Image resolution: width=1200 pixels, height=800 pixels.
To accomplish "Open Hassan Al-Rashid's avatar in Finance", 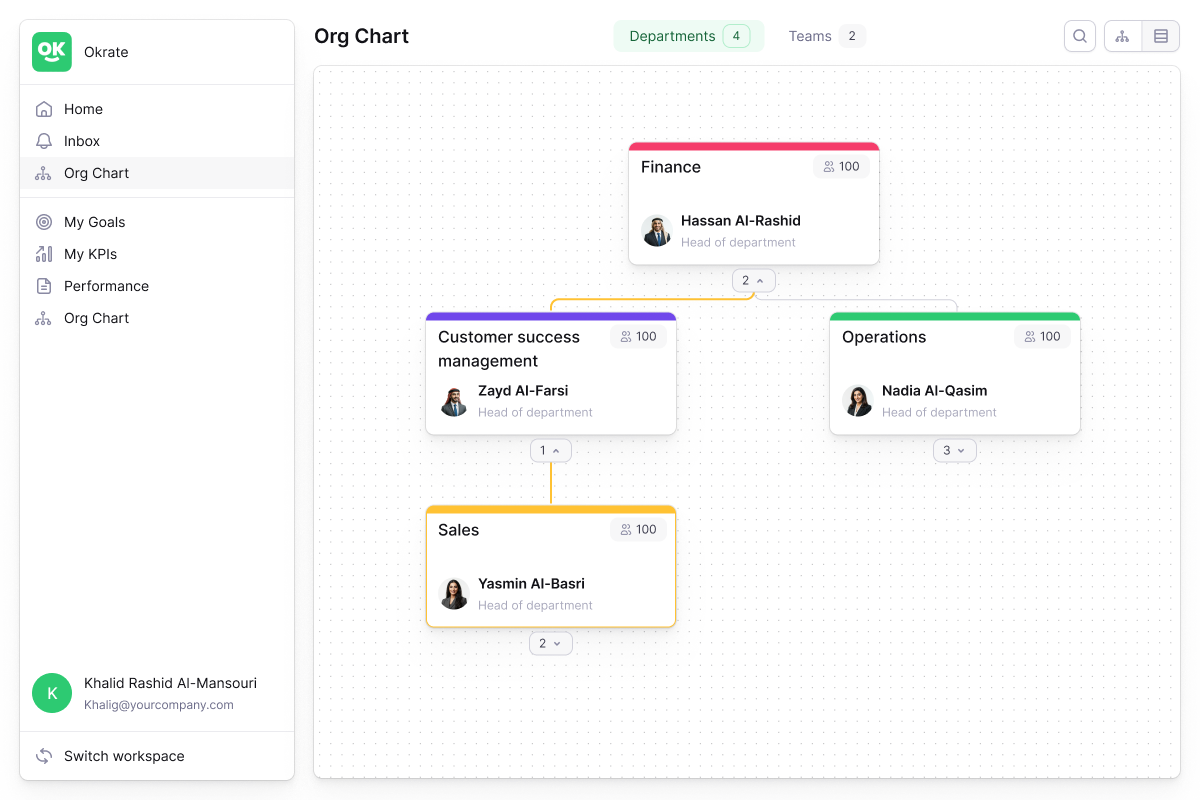I will [656, 231].
